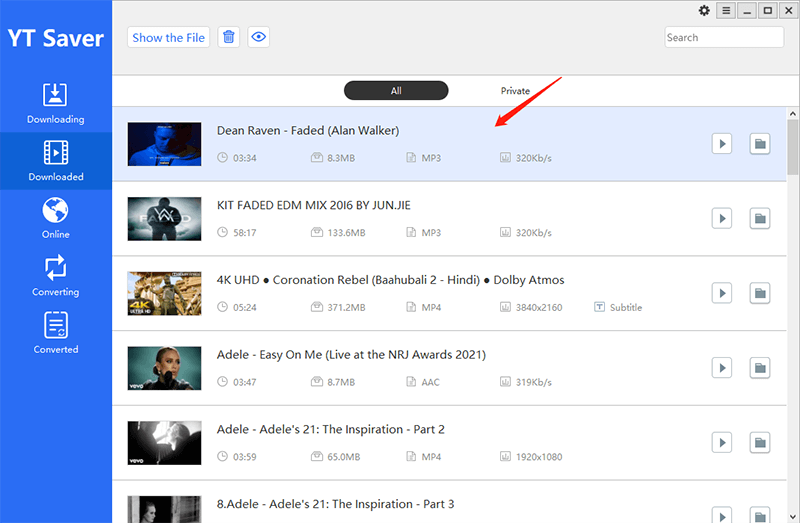Open folder for Adele's 21 Inspiration Part 2
The height and width of the screenshot is (523, 800).
coord(760,442)
